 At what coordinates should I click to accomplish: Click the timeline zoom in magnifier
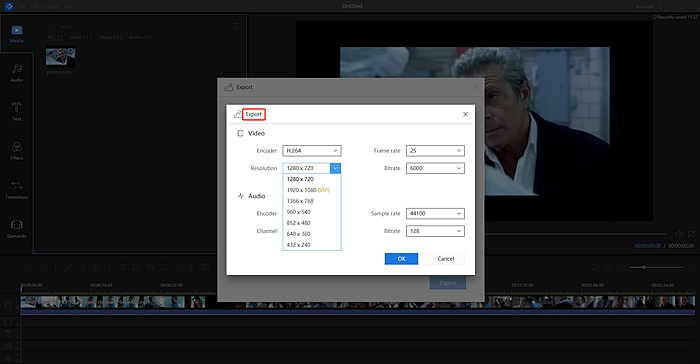(692, 267)
